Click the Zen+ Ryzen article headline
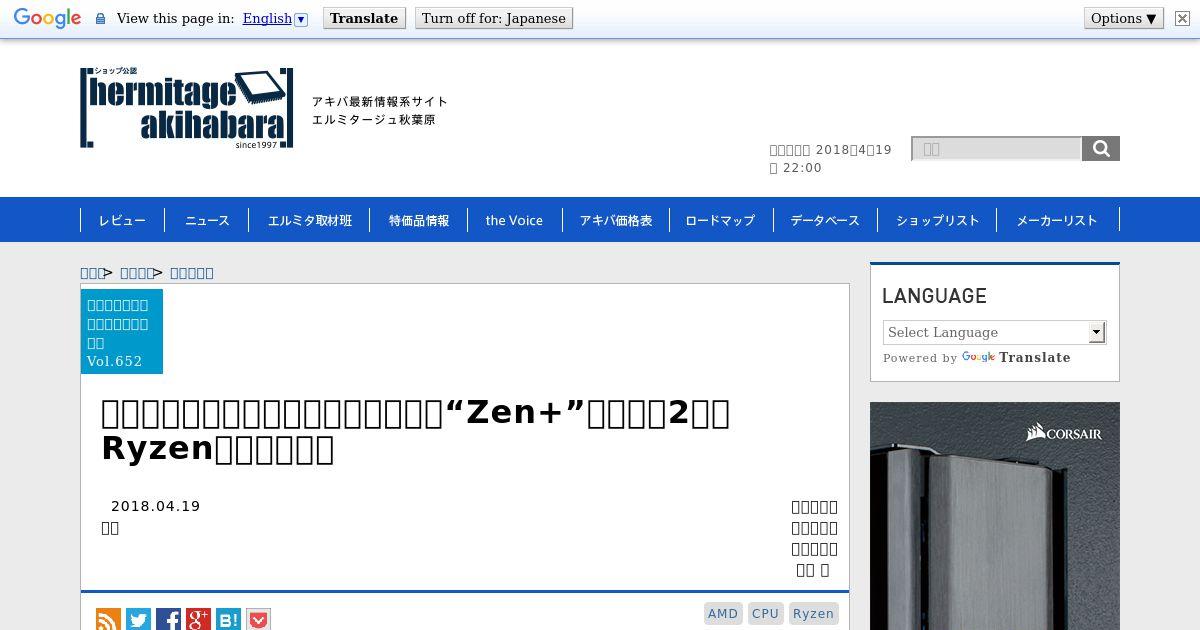 pyautogui.click(x=416, y=430)
